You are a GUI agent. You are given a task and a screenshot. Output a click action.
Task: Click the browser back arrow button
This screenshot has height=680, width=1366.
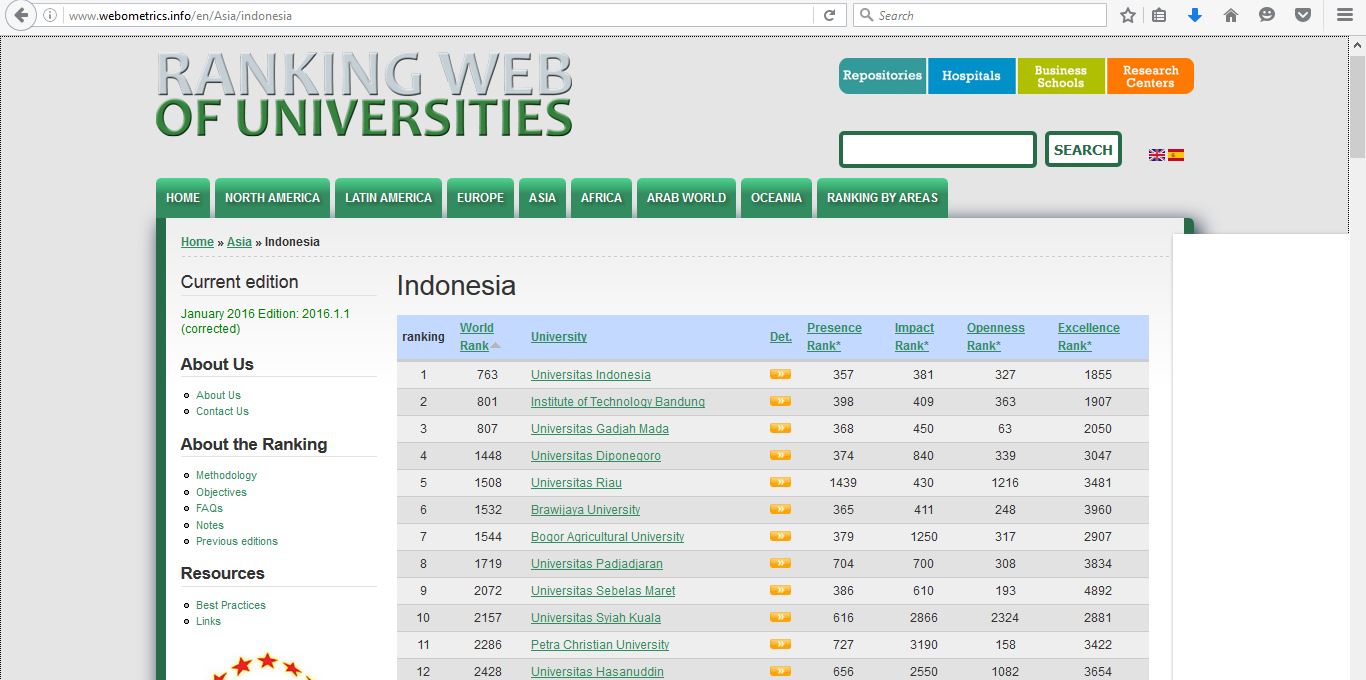(x=20, y=15)
